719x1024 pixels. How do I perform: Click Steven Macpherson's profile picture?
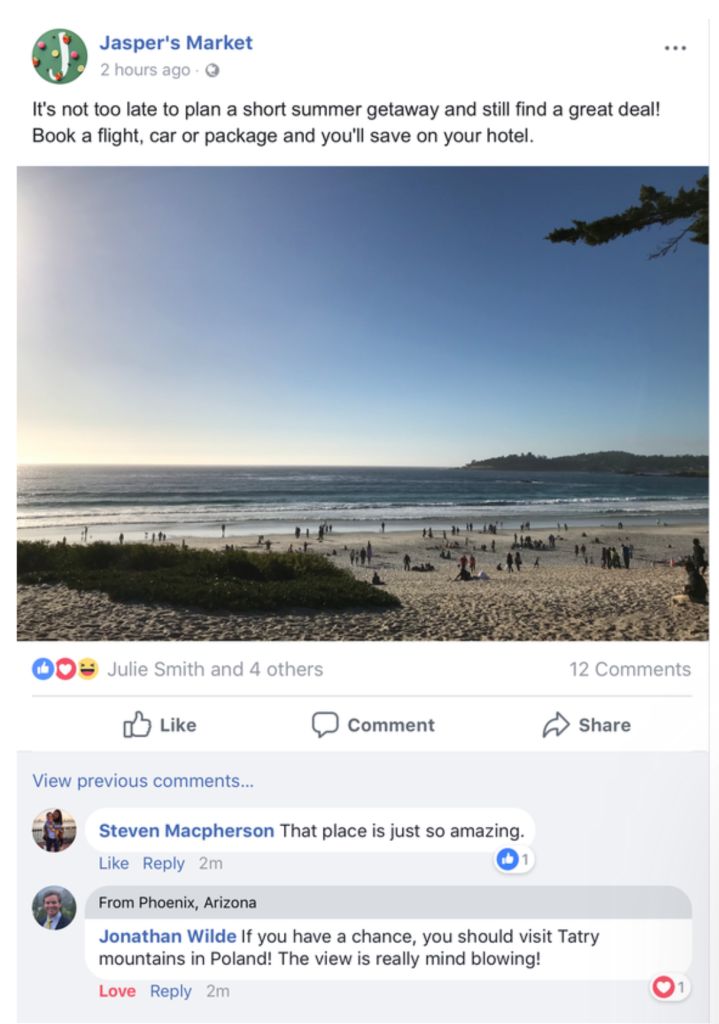point(54,830)
